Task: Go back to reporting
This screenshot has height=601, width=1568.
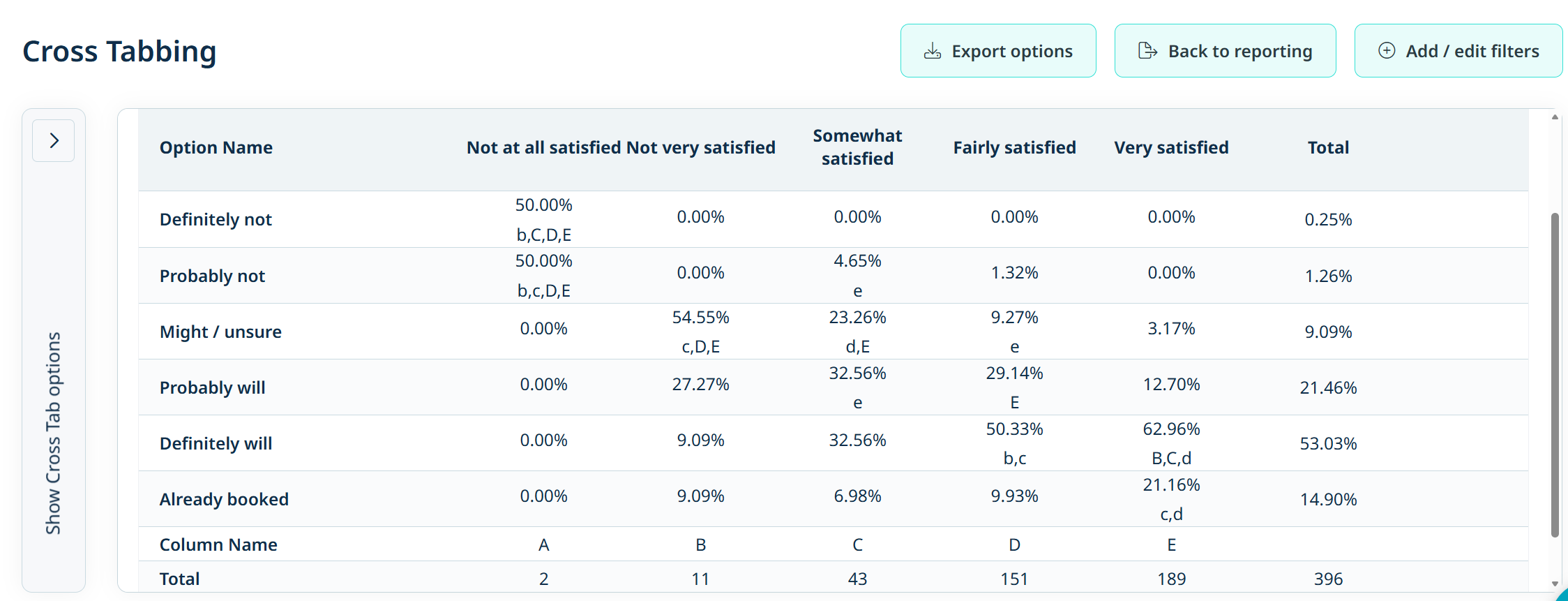Action: [1225, 51]
